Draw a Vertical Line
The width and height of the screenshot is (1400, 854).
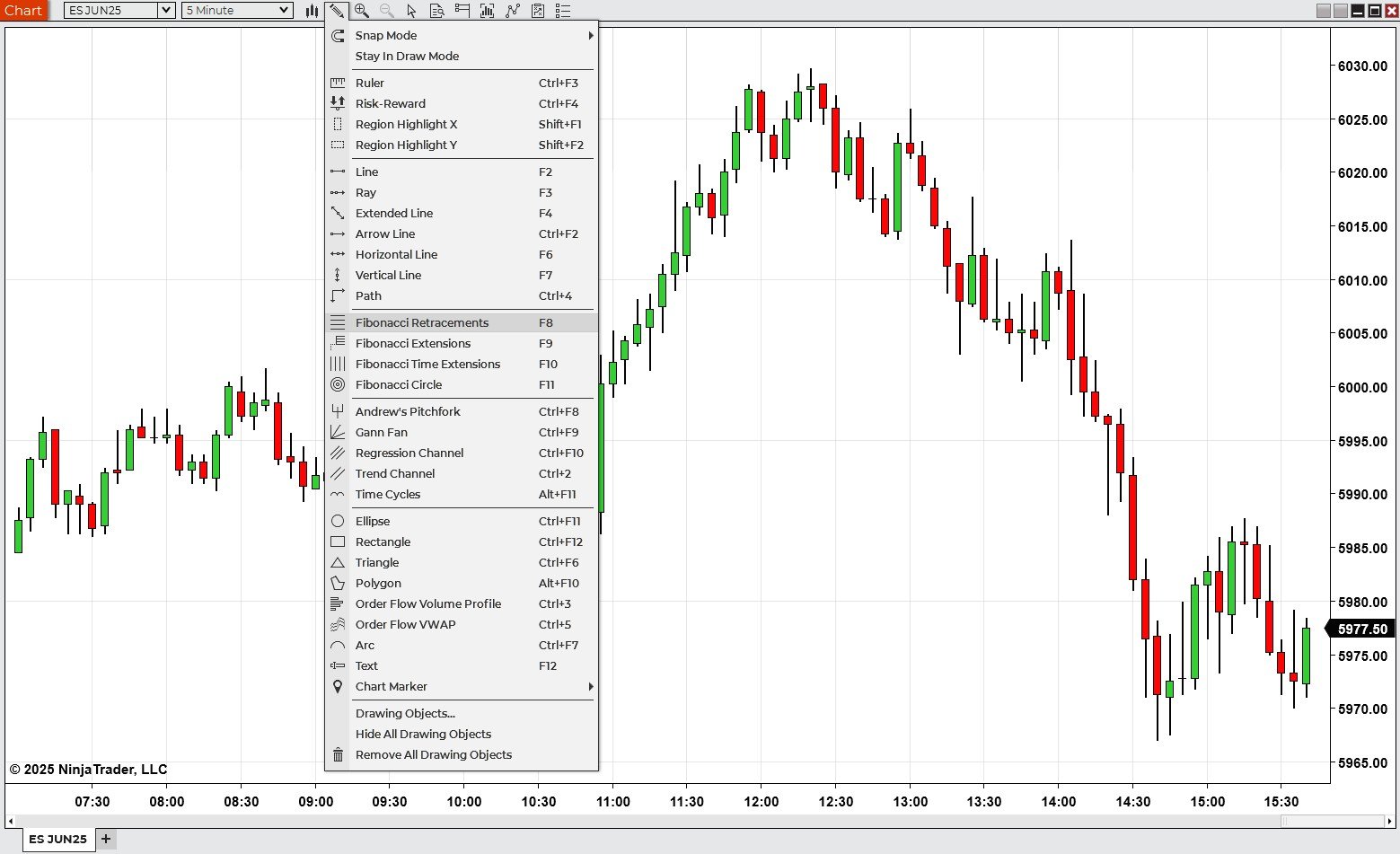(x=462, y=275)
